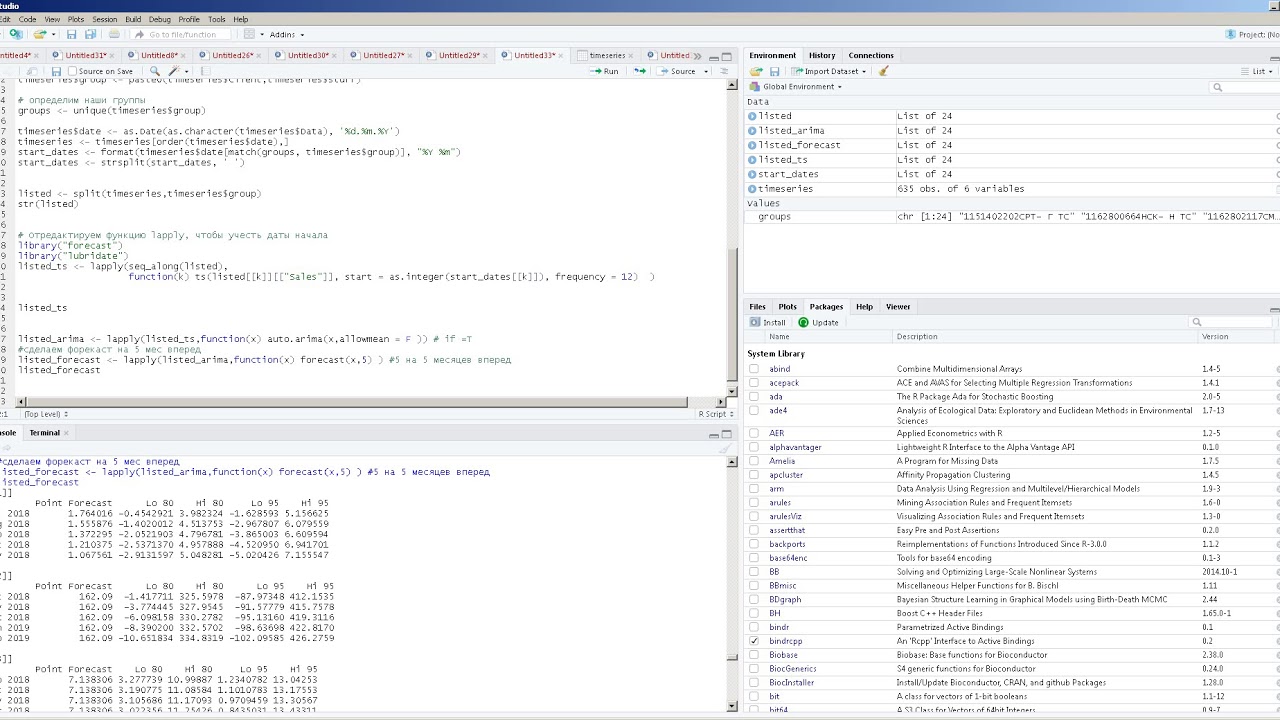
Task: Click the workspace panes grid icon
Action: [x=250, y=34]
